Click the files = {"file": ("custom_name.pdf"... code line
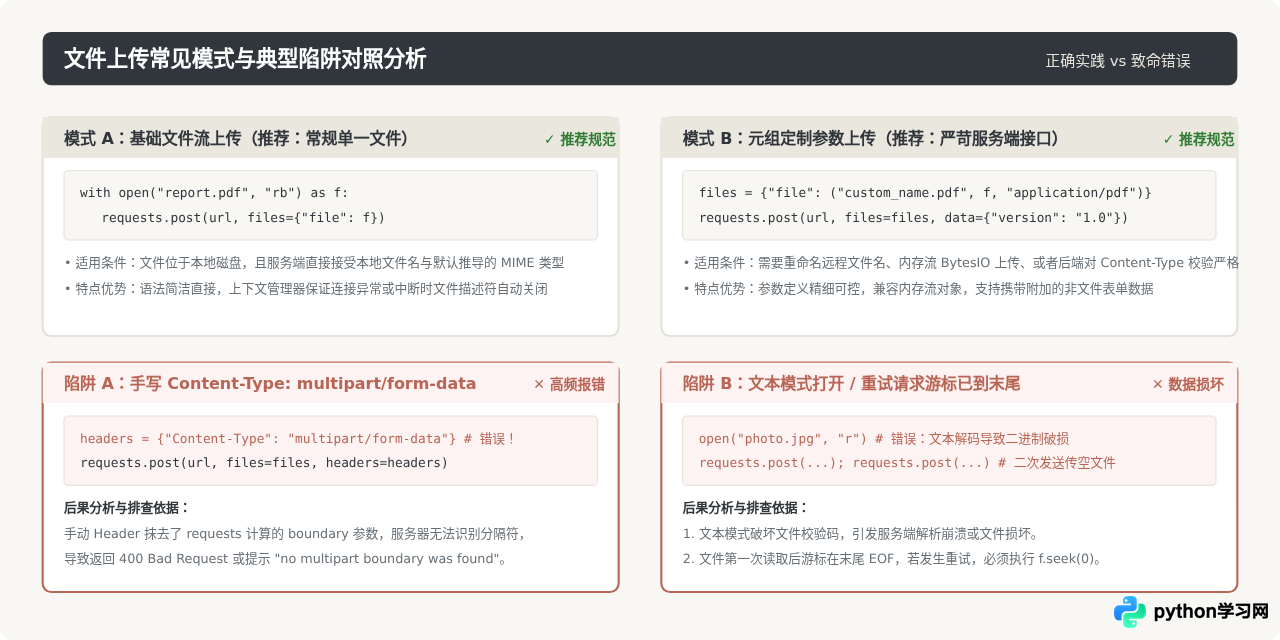 tap(925, 192)
